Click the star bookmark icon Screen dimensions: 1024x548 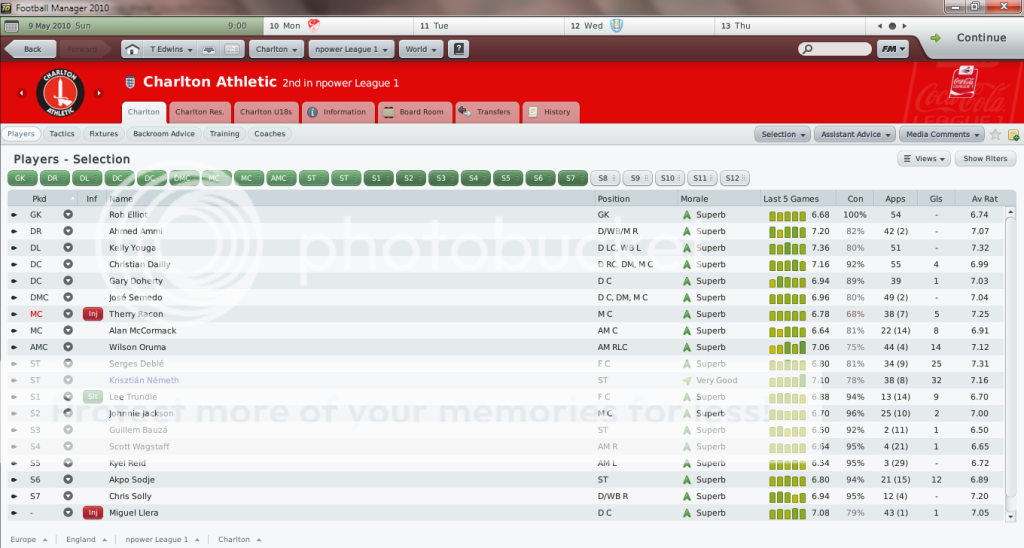click(x=995, y=134)
